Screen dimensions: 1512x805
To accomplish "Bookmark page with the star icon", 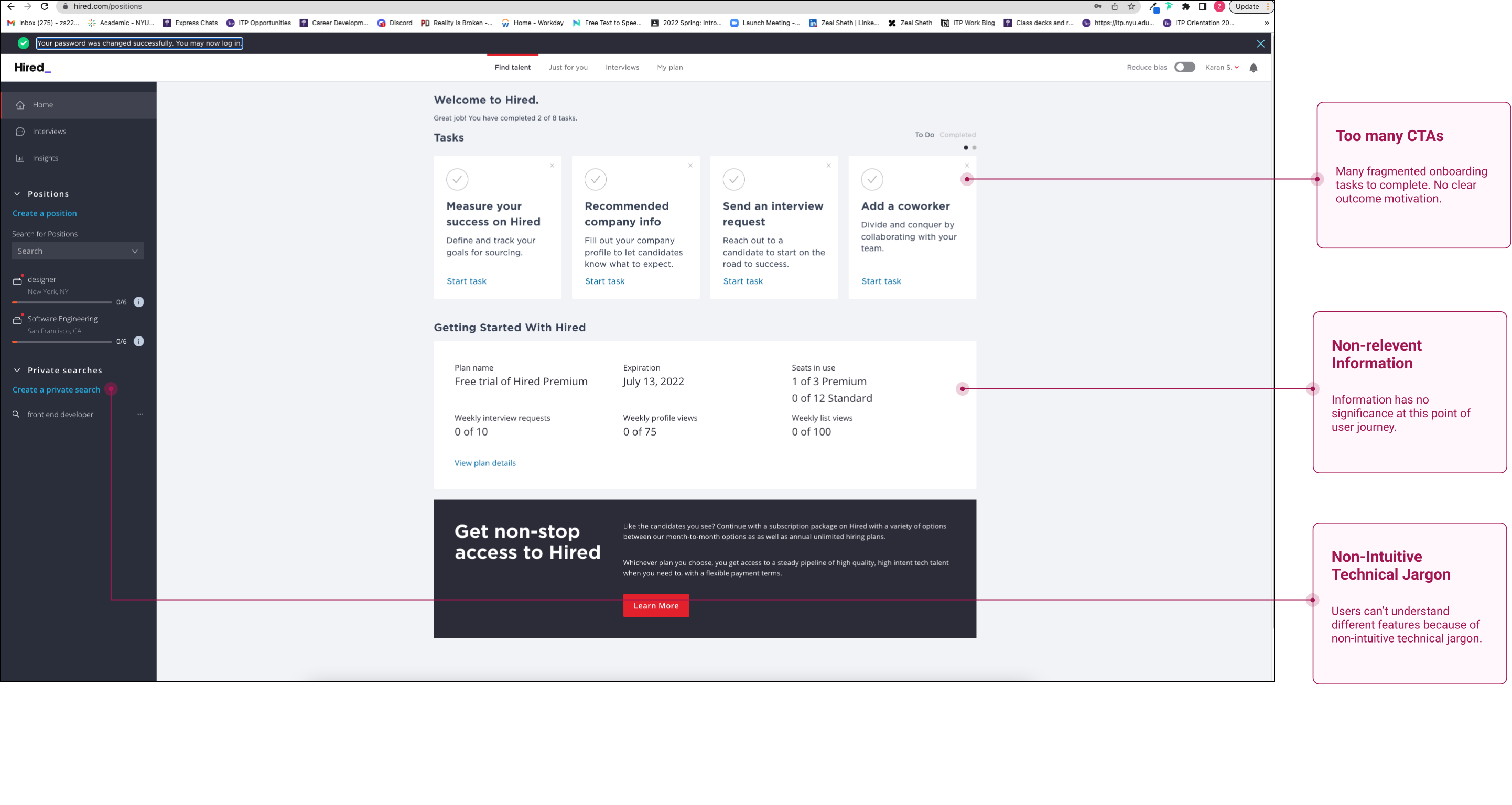I will point(1131,6).
